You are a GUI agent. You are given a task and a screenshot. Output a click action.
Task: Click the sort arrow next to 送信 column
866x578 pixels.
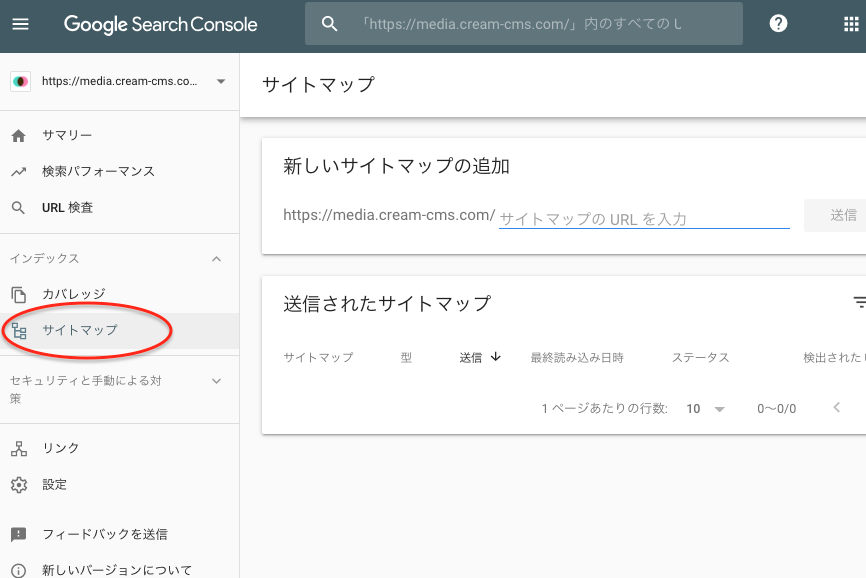click(x=496, y=357)
